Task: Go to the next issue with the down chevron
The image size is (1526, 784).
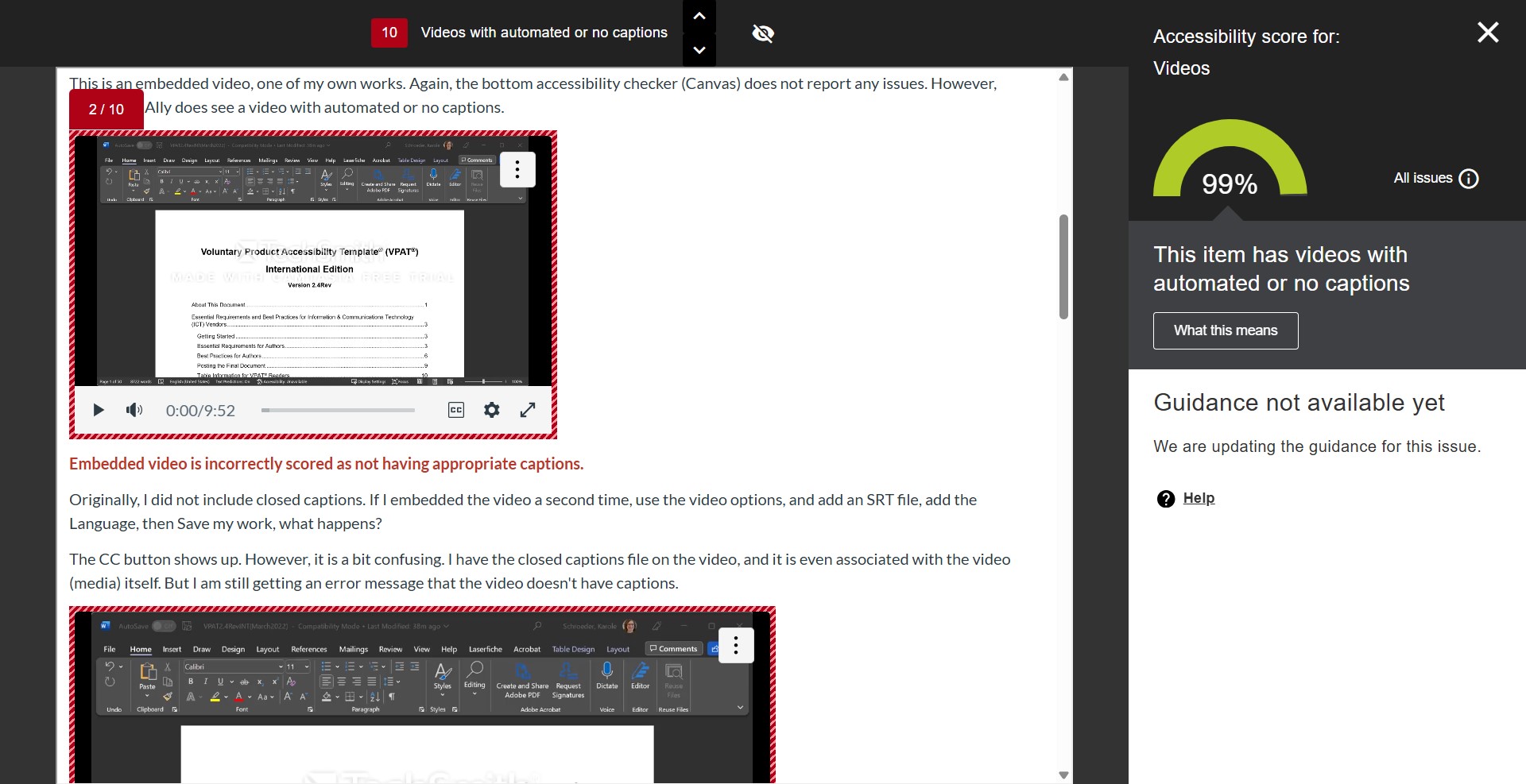Action: point(699,50)
